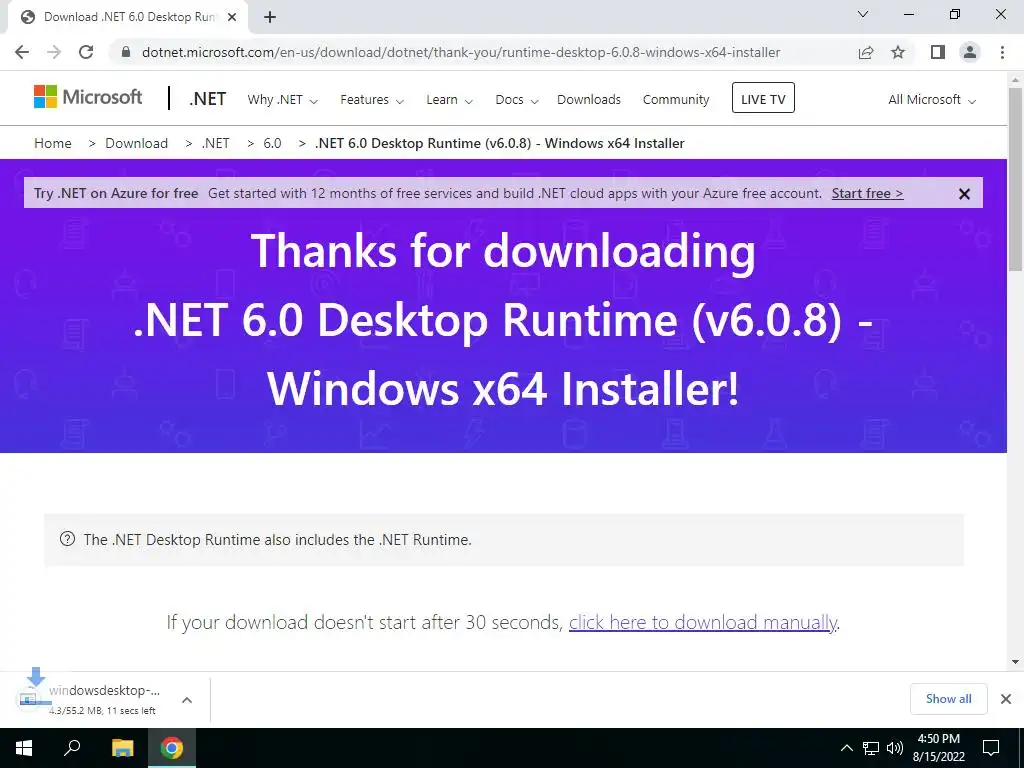Click the scrollbar down arrow
Image resolution: width=1024 pixels, height=768 pixels.
pos(1016,662)
